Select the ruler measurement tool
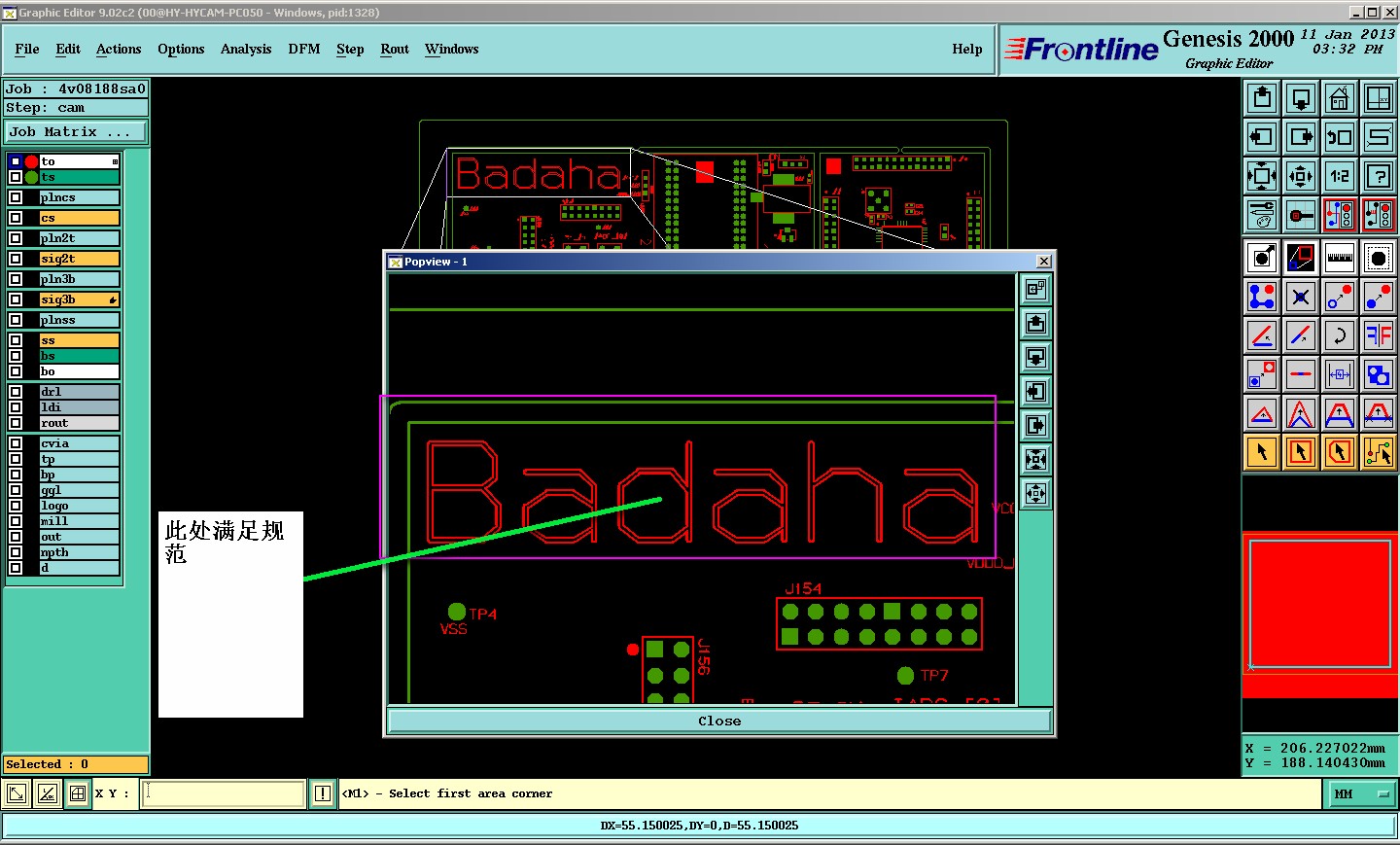The height and width of the screenshot is (845, 1400). point(1340,258)
